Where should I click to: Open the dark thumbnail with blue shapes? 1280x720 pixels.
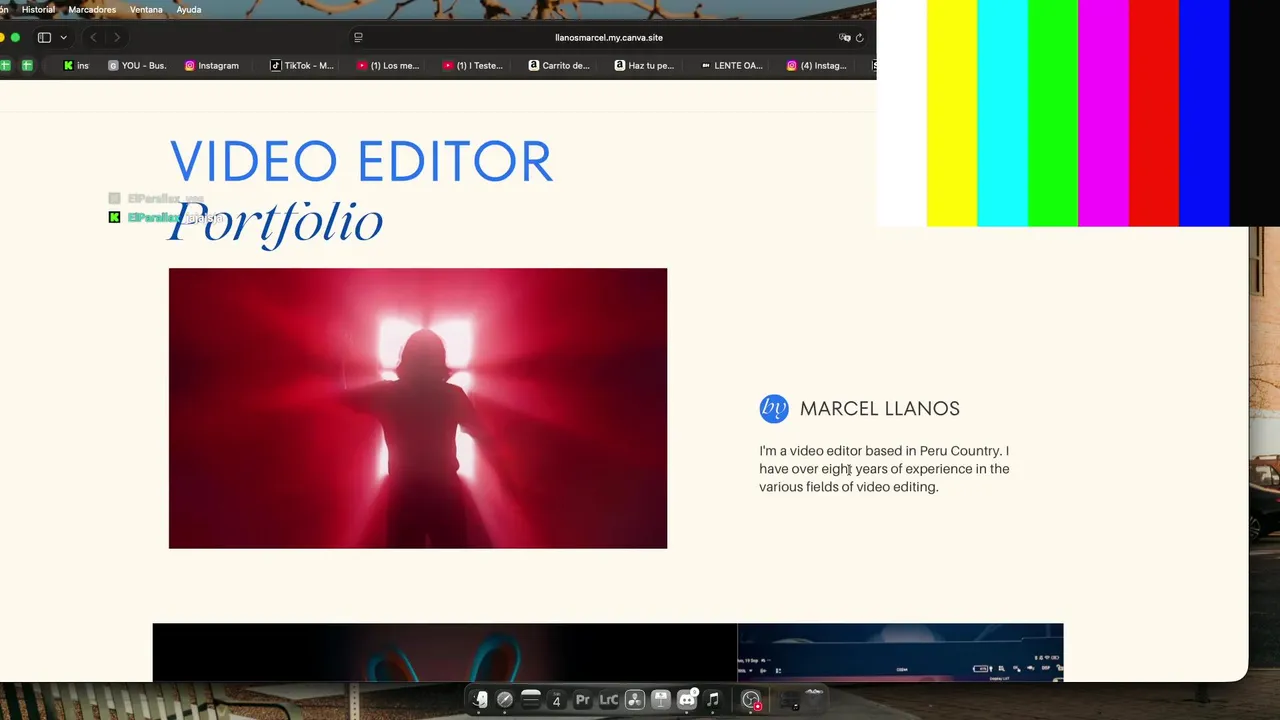[x=445, y=653]
